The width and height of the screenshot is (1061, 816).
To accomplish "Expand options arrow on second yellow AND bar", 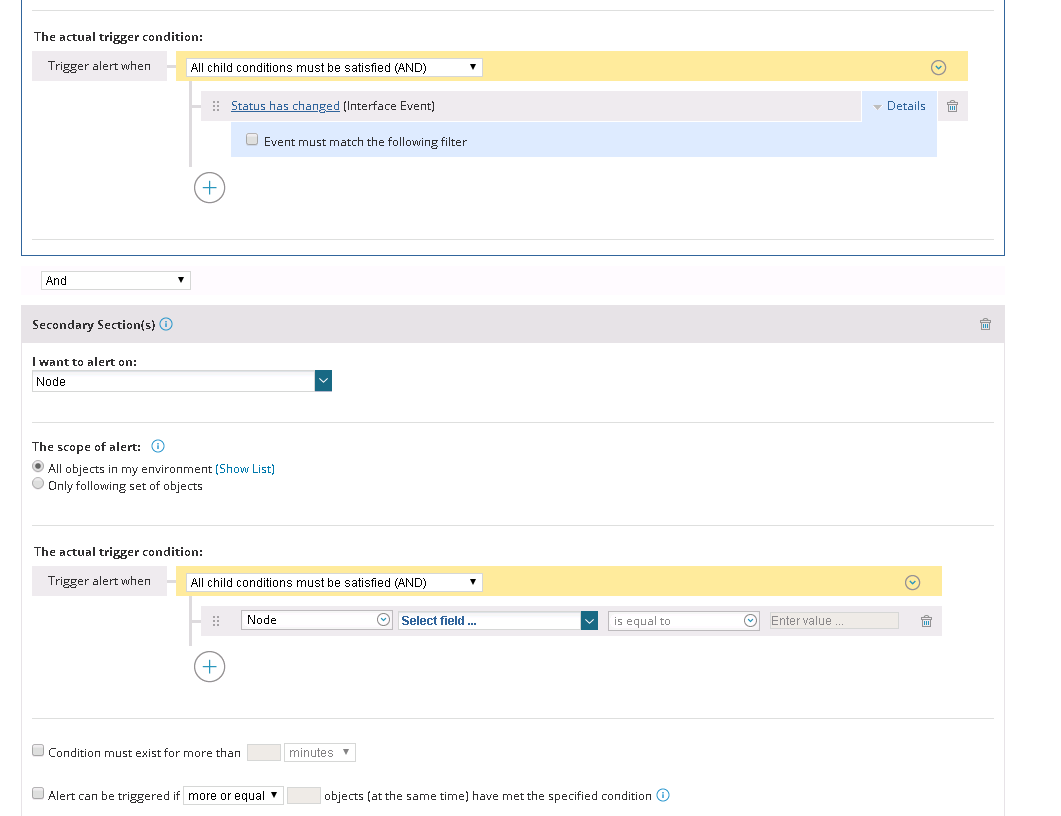I will click(x=912, y=583).
